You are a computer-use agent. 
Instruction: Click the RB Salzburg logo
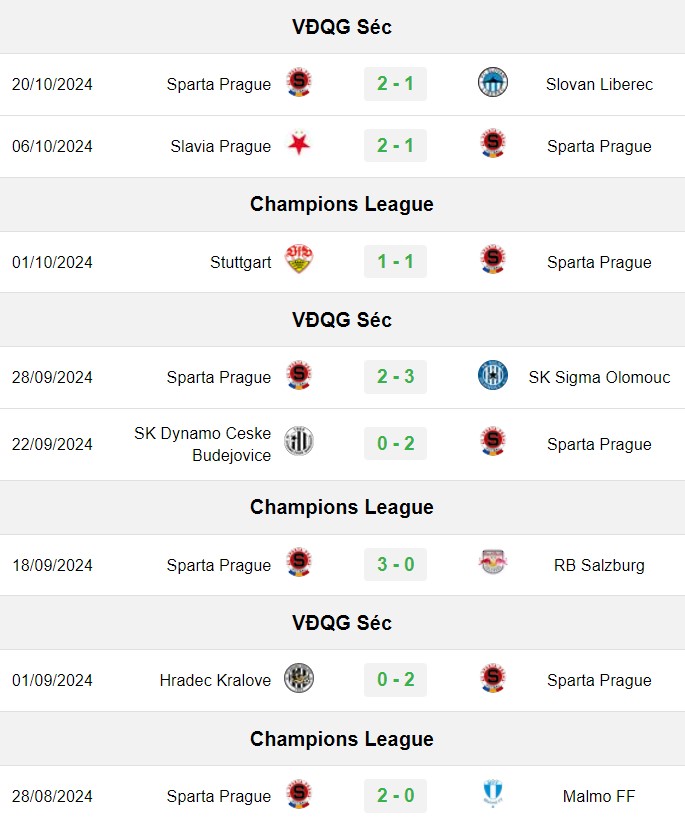point(493,562)
